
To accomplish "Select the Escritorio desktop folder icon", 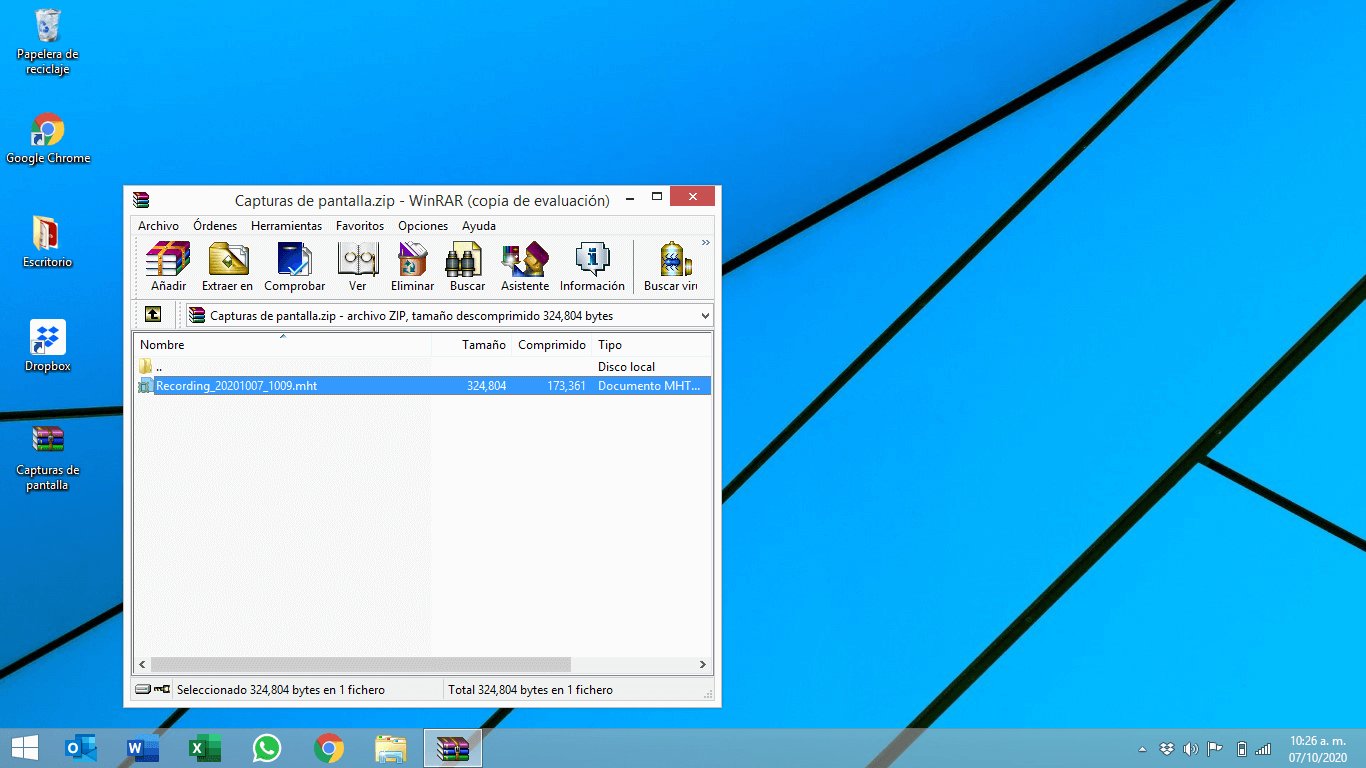I will 47,242.
